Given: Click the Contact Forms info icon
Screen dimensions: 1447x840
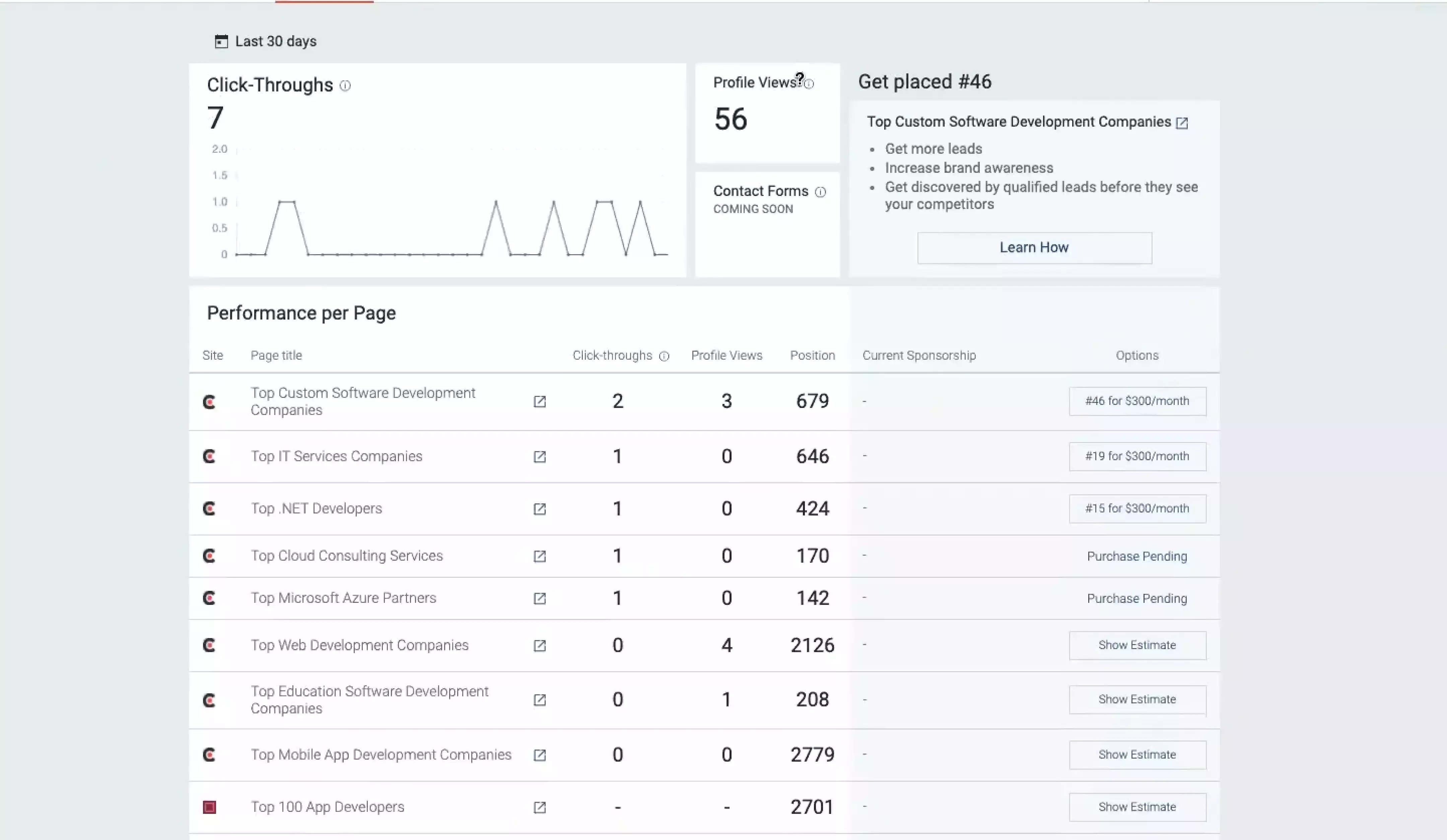Looking at the screenshot, I should tap(821, 192).
